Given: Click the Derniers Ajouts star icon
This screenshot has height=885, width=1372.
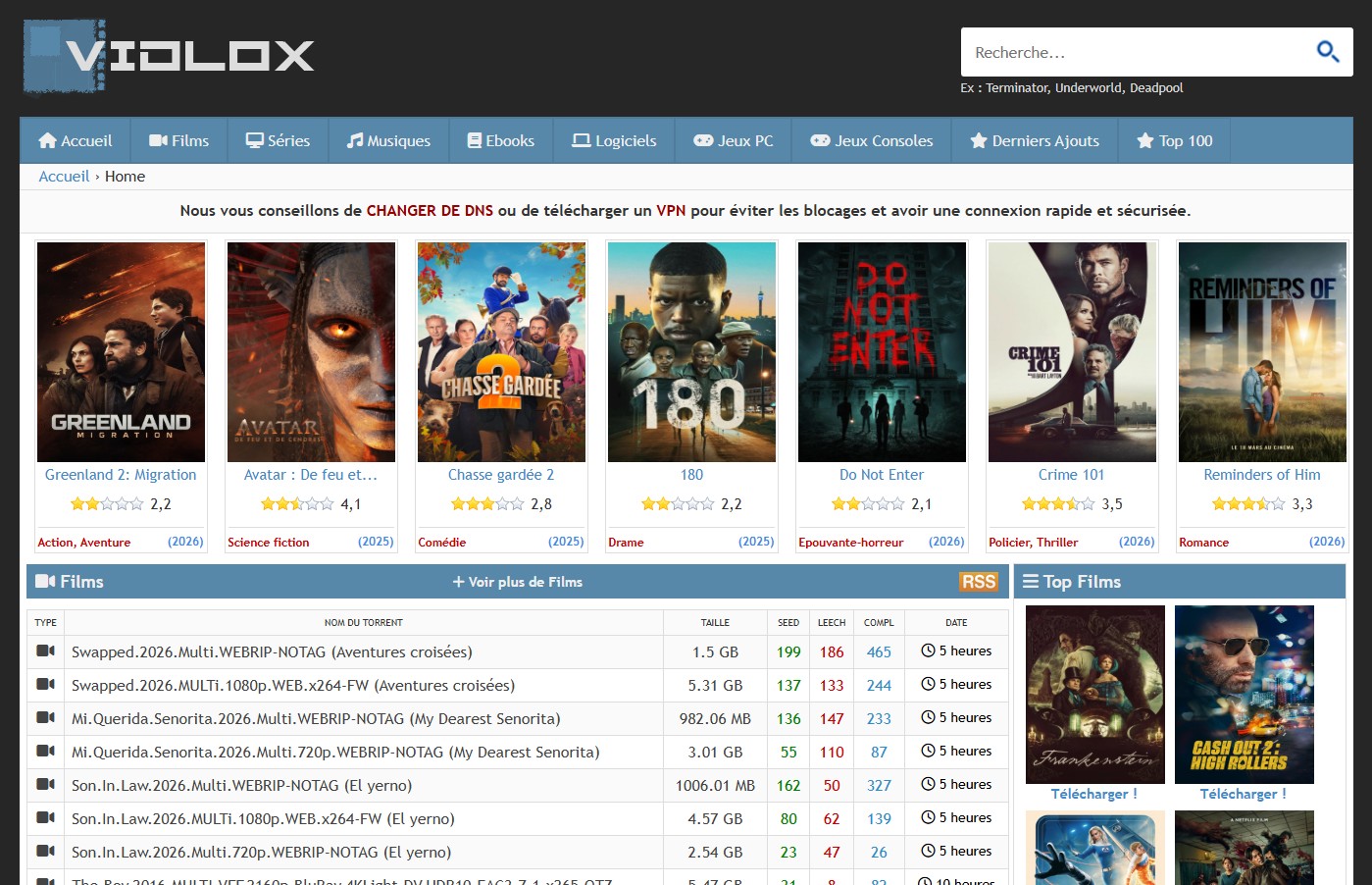Looking at the screenshot, I should (979, 140).
